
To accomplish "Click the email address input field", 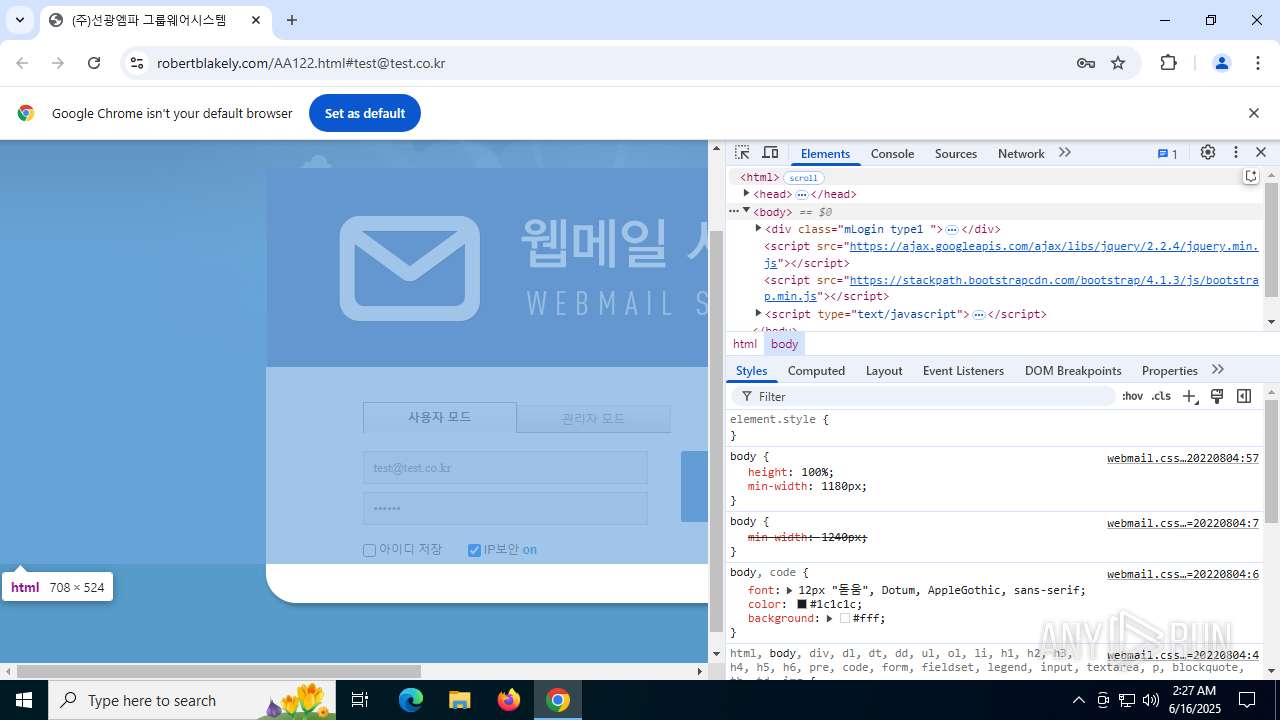I will pos(505,468).
